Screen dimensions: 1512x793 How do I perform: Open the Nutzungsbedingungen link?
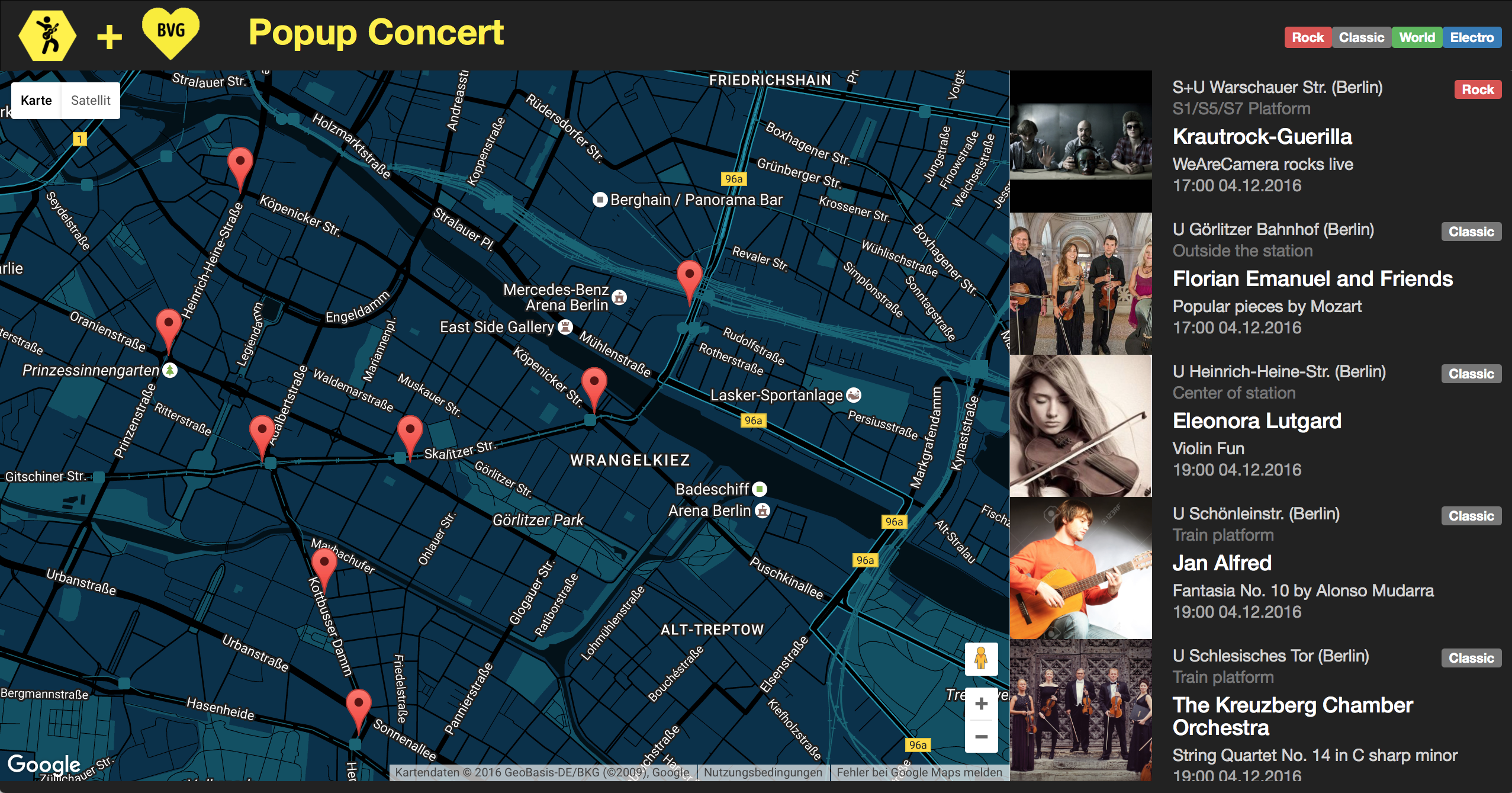[x=763, y=772]
